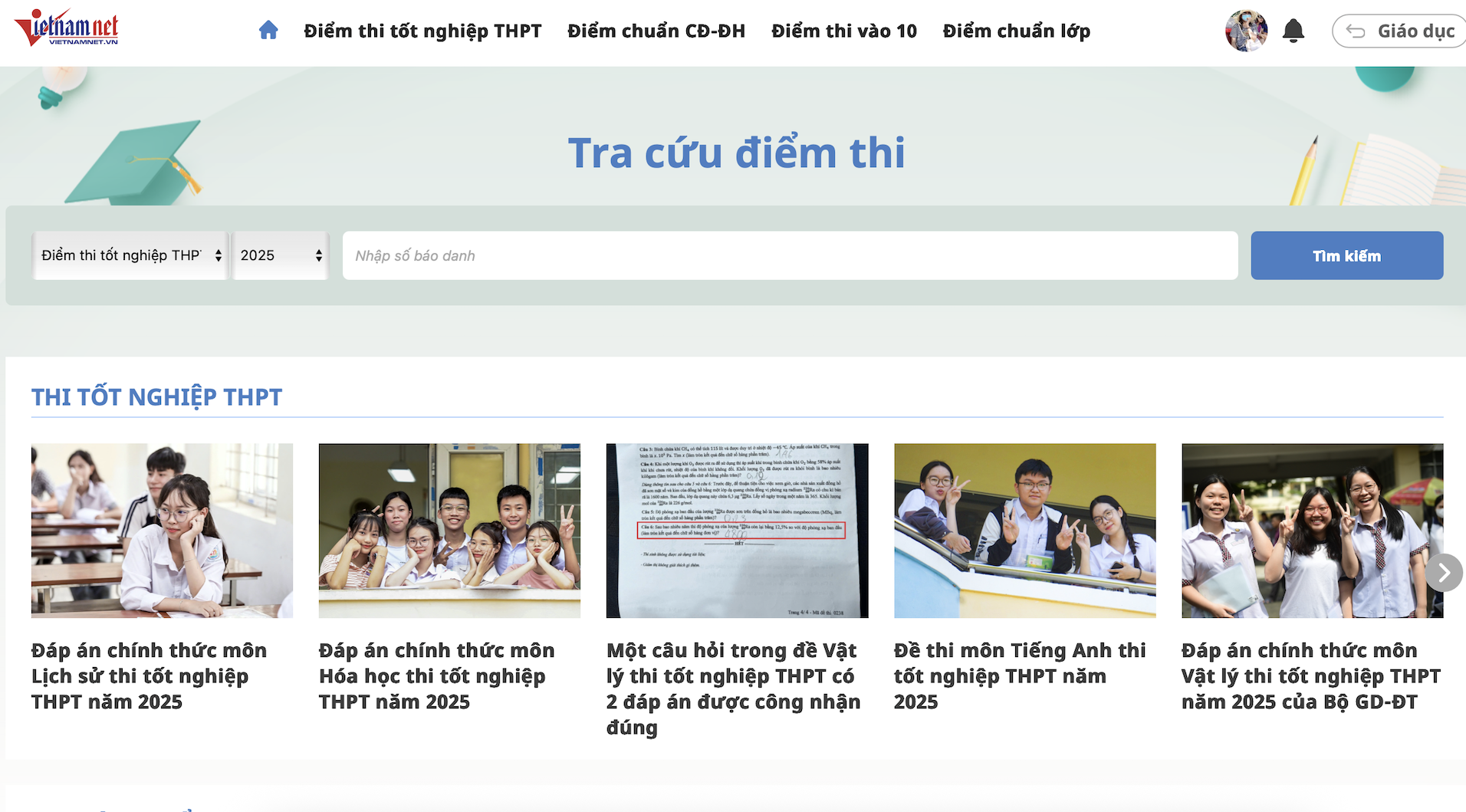Click the next-arrow chevron on the article carousel
This screenshot has height=812, width=1466.
(x=1445, y=571)
